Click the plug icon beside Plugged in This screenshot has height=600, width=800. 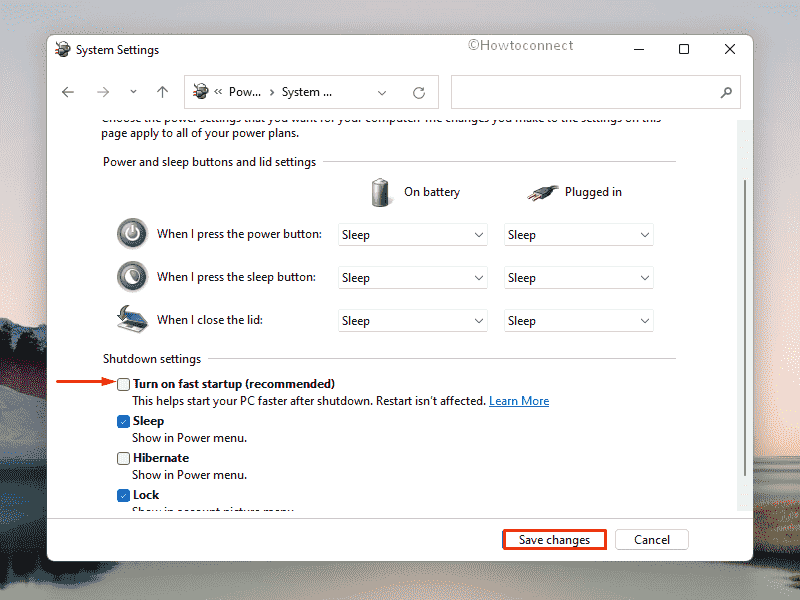[x=542, y=192]
